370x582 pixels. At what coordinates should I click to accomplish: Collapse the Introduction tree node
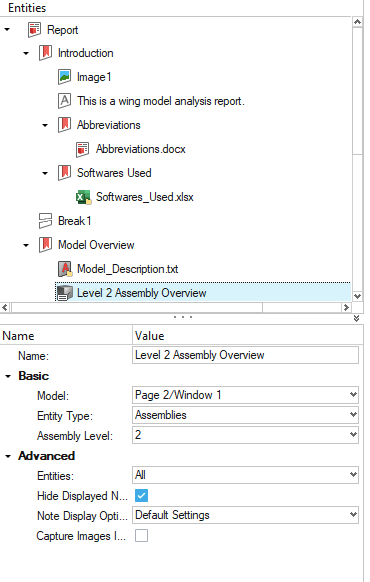coord(26,53)
